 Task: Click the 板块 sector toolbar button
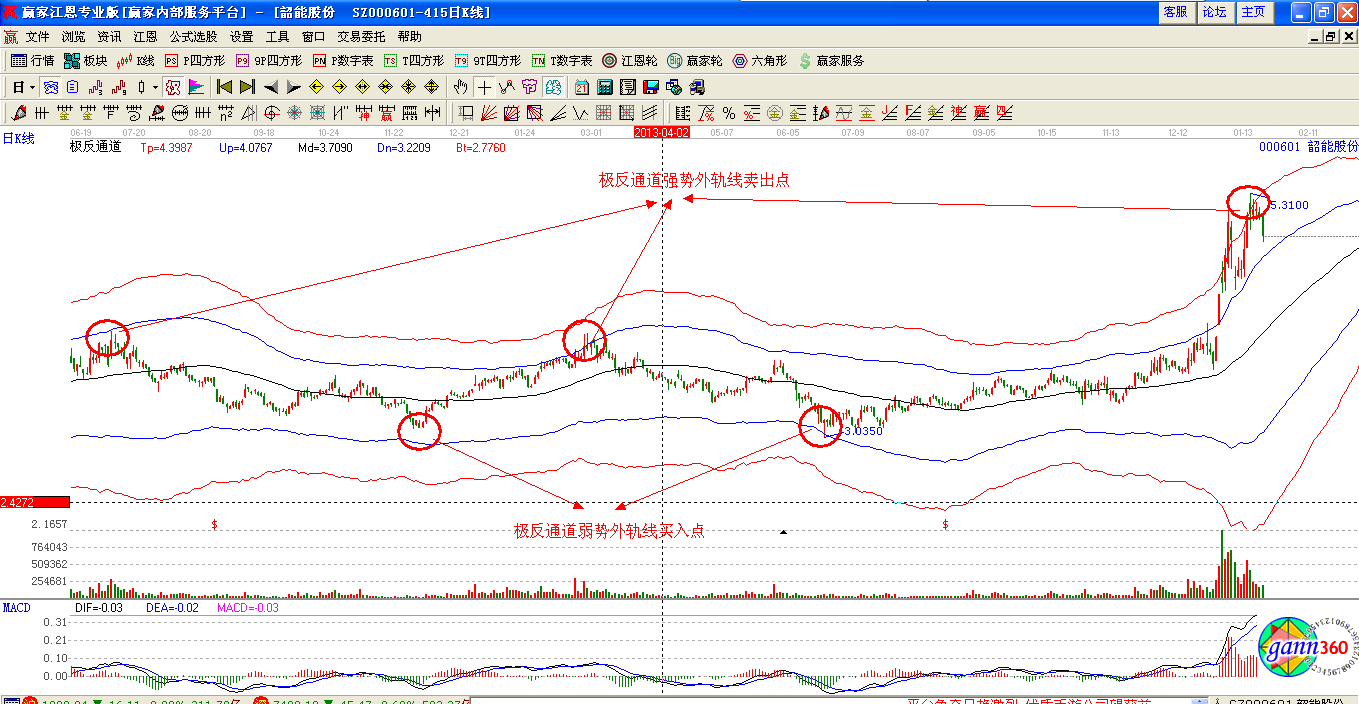pyautogui.click(x=85, y=61)
